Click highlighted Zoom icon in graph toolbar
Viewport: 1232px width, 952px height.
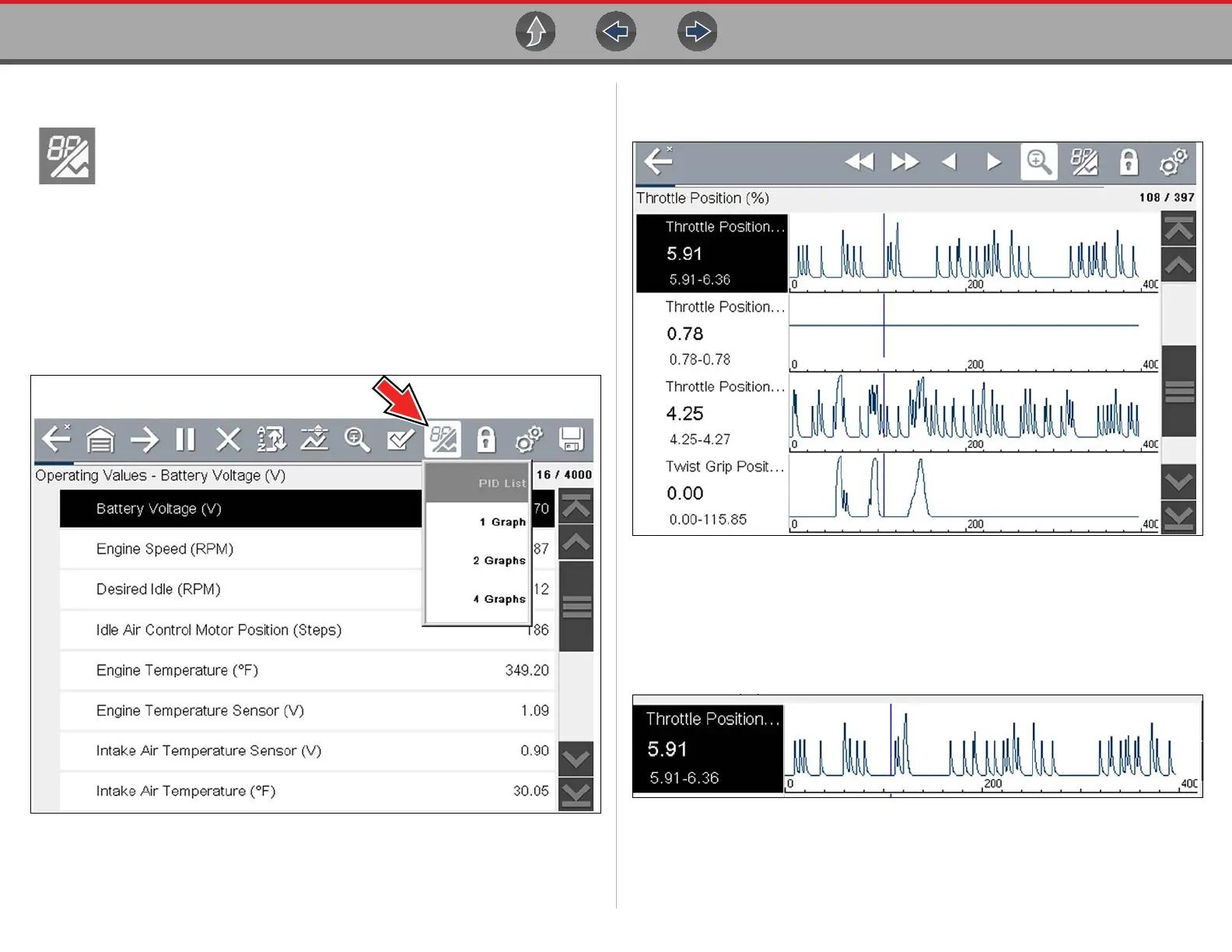[x=1039, y=162]
